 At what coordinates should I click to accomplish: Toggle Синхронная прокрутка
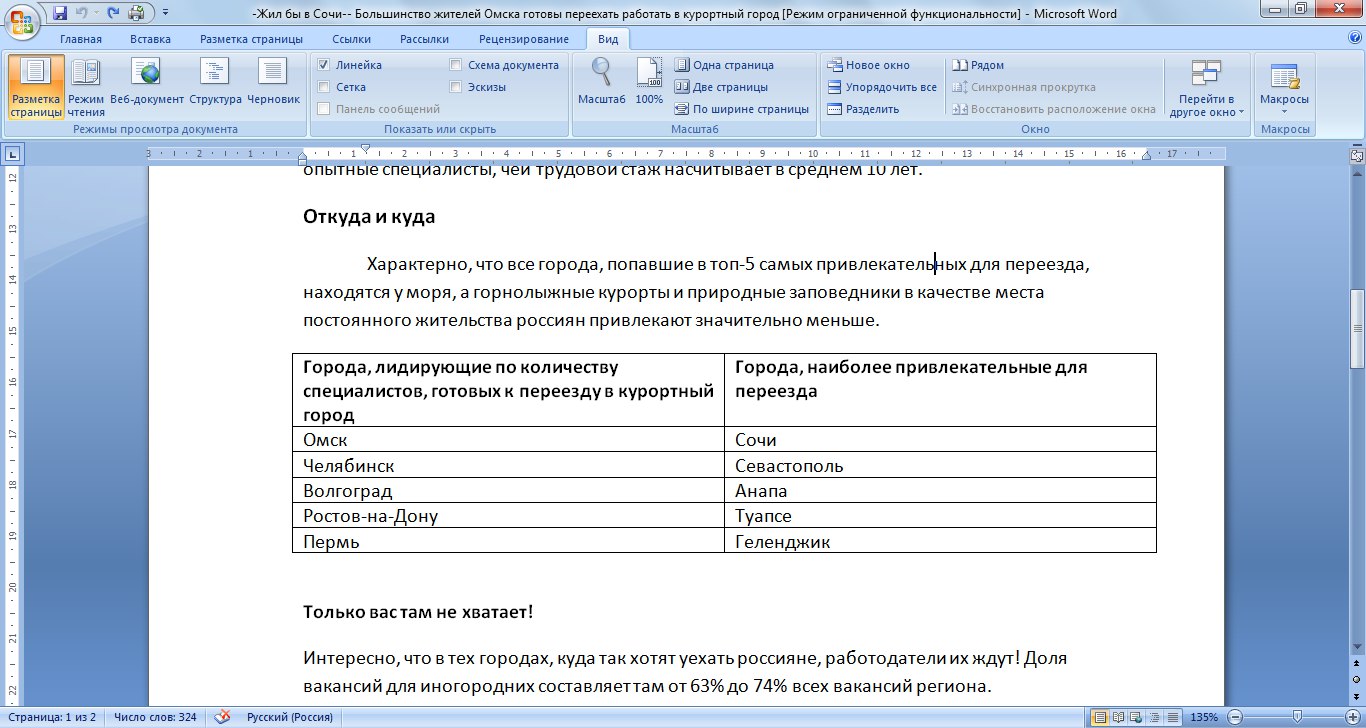click(1024, 87)
